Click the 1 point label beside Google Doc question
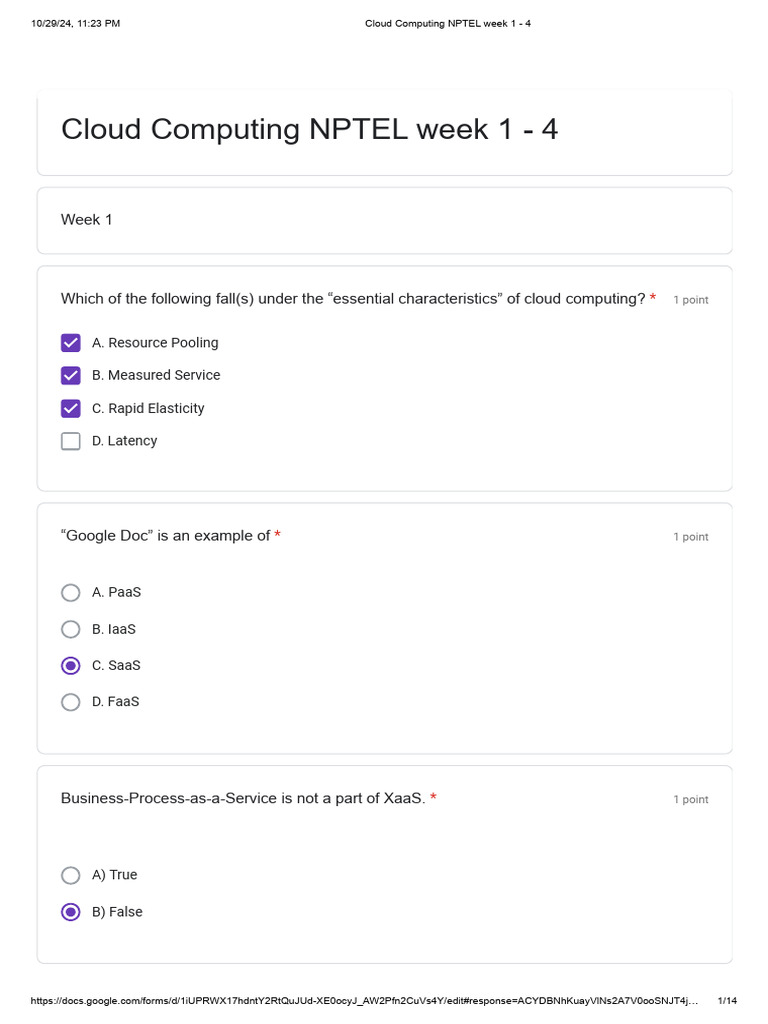Image resolution: width=768 pixels, height=1024 pixels. tap(690, 537)
